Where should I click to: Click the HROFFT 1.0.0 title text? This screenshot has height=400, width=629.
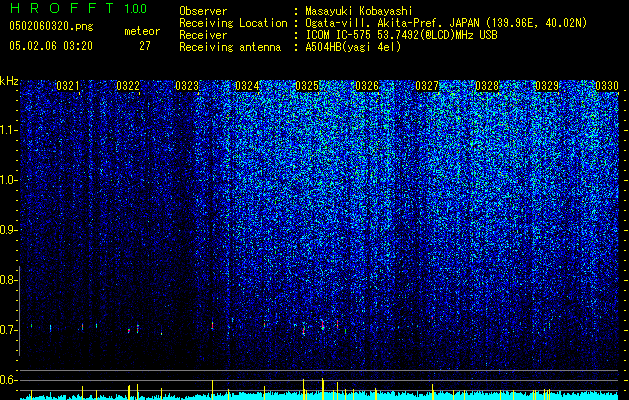coord(78,8)
